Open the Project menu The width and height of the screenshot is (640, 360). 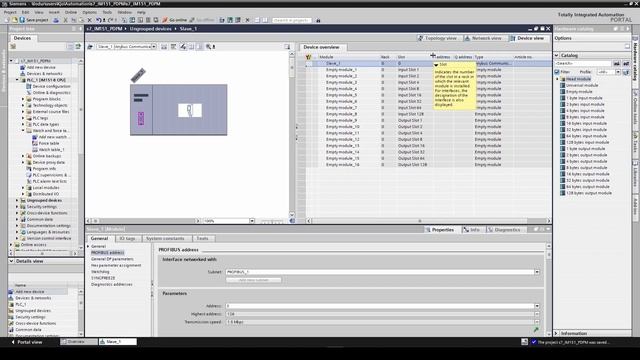(10, 12)
